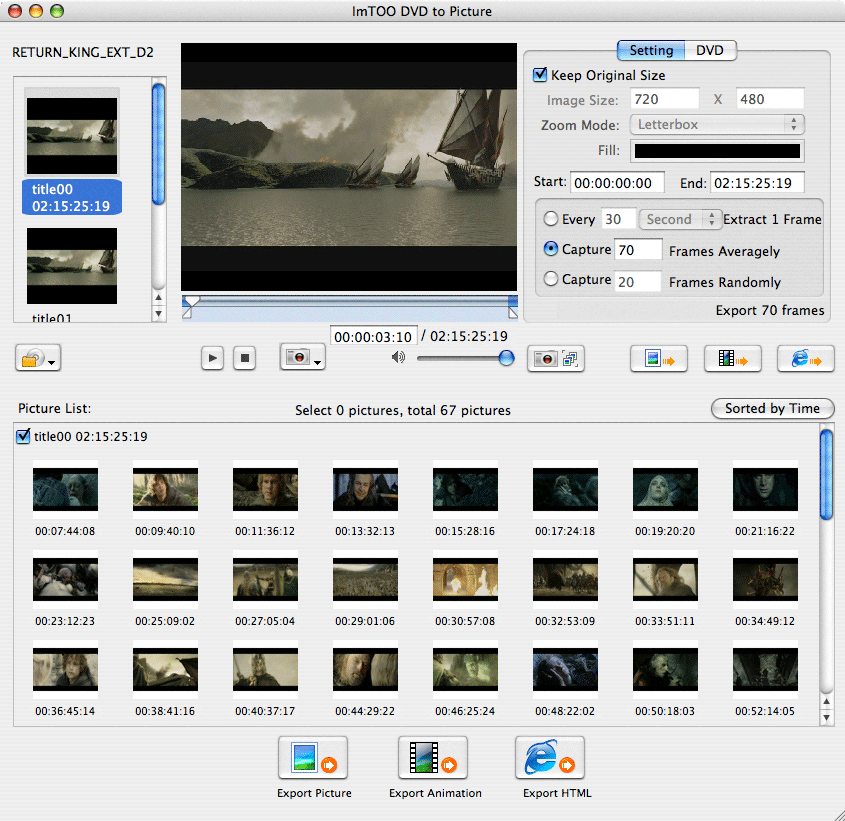The image size is (845, 821).
Task: Click the small export HTML toolbar icon
Action: tap(806, 359)
